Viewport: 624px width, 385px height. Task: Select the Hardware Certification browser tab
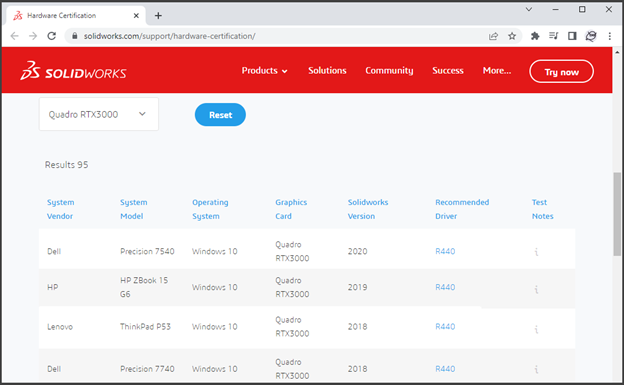(76, 16)
